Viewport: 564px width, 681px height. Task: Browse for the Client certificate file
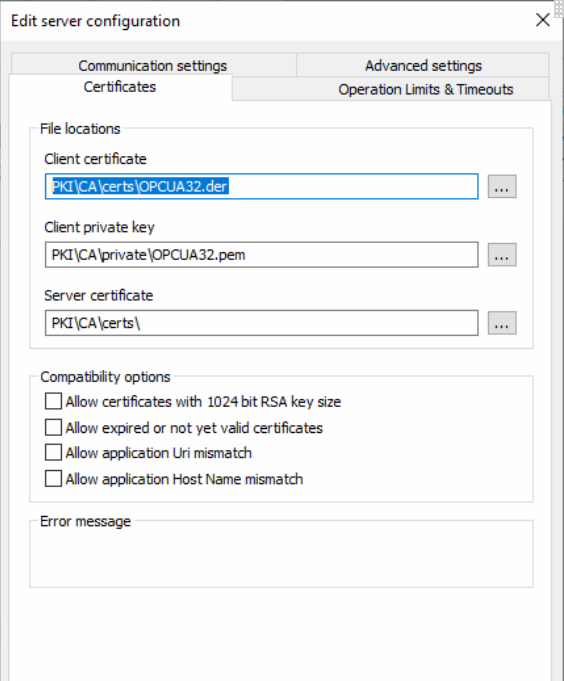click(x=502, y=187)
